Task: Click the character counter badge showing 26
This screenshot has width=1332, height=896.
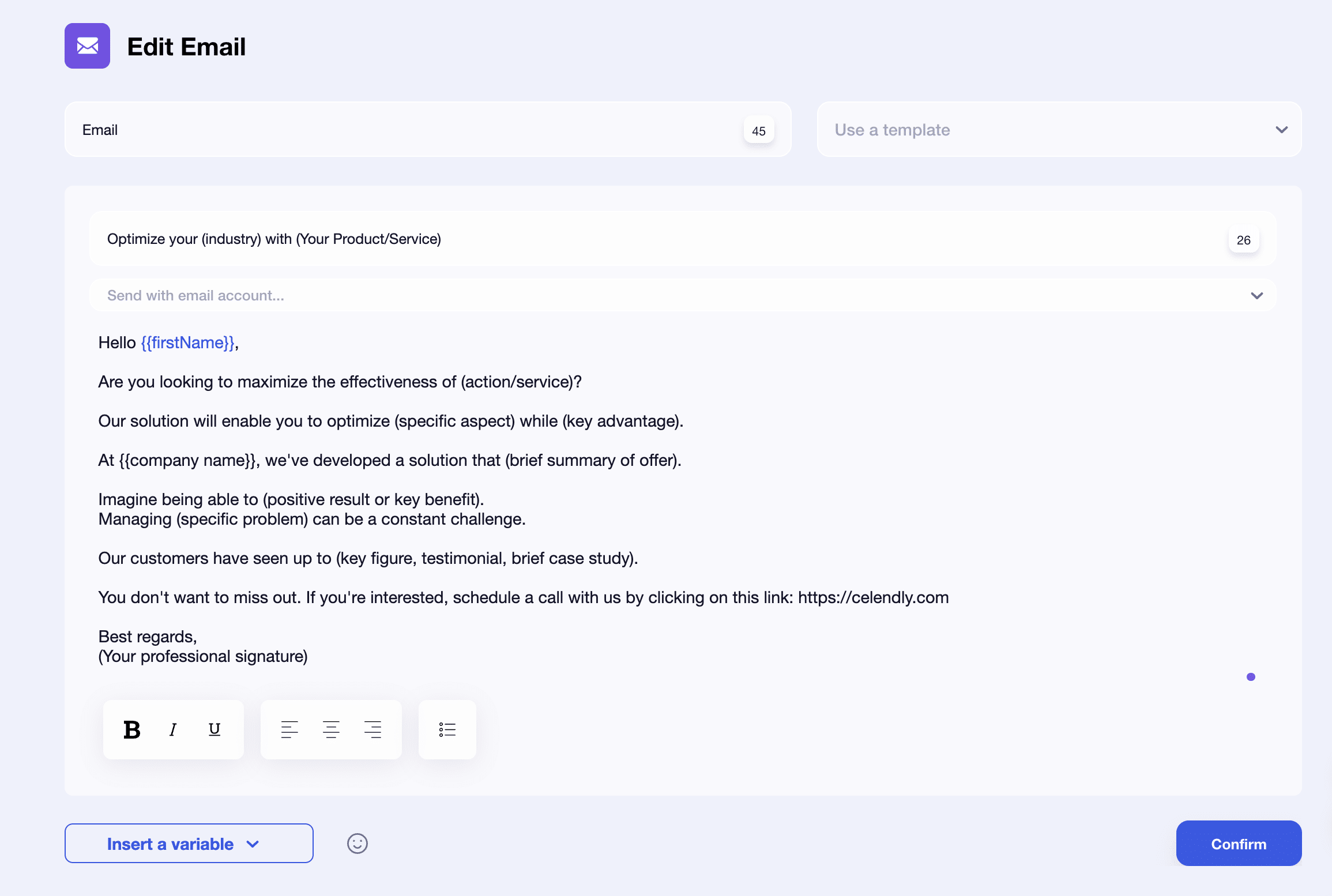Action: [x=1244, y=240]
